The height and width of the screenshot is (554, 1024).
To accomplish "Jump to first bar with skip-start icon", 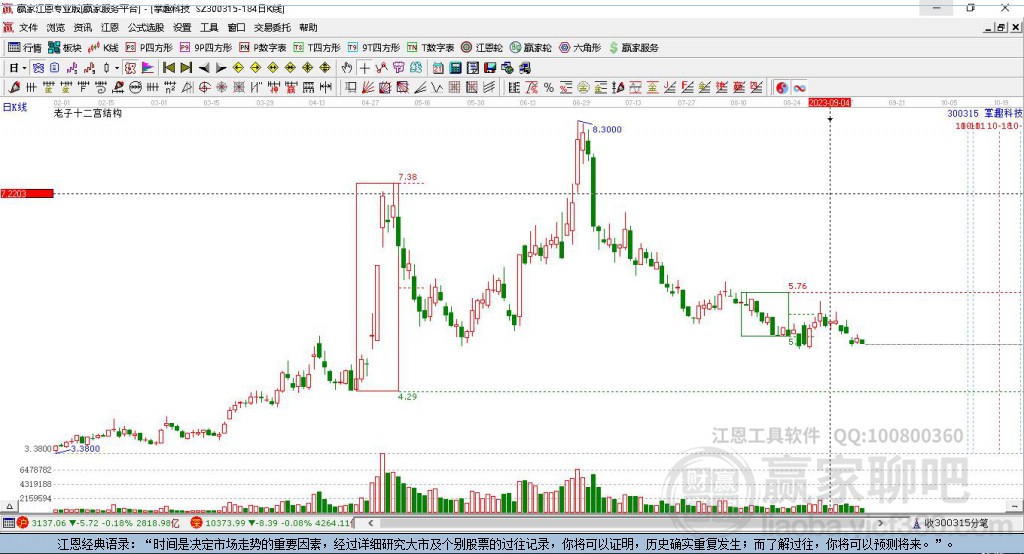I will pyautogui.click(x=168, y=68).
